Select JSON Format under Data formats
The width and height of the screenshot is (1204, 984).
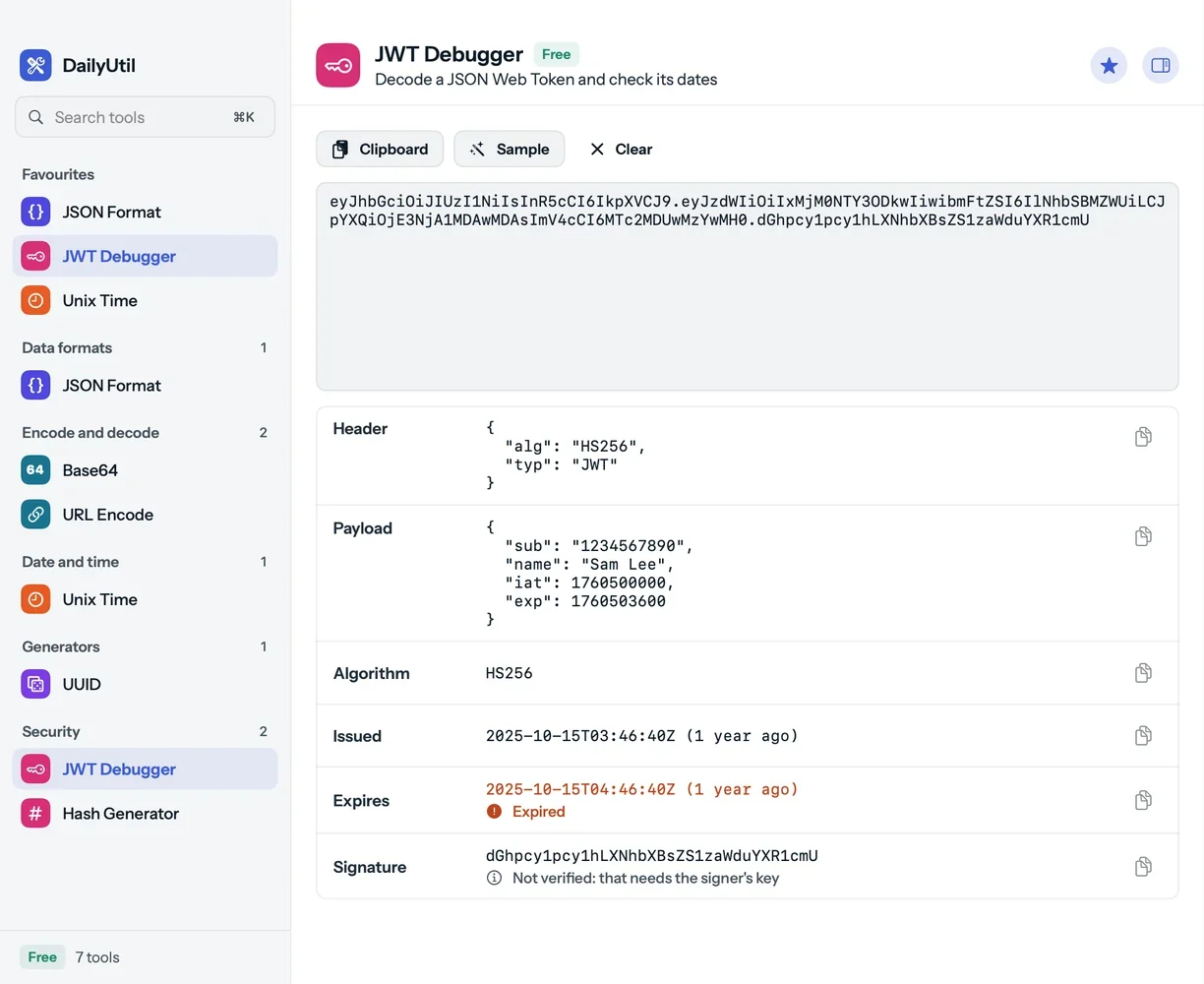[x=145, y=385]
